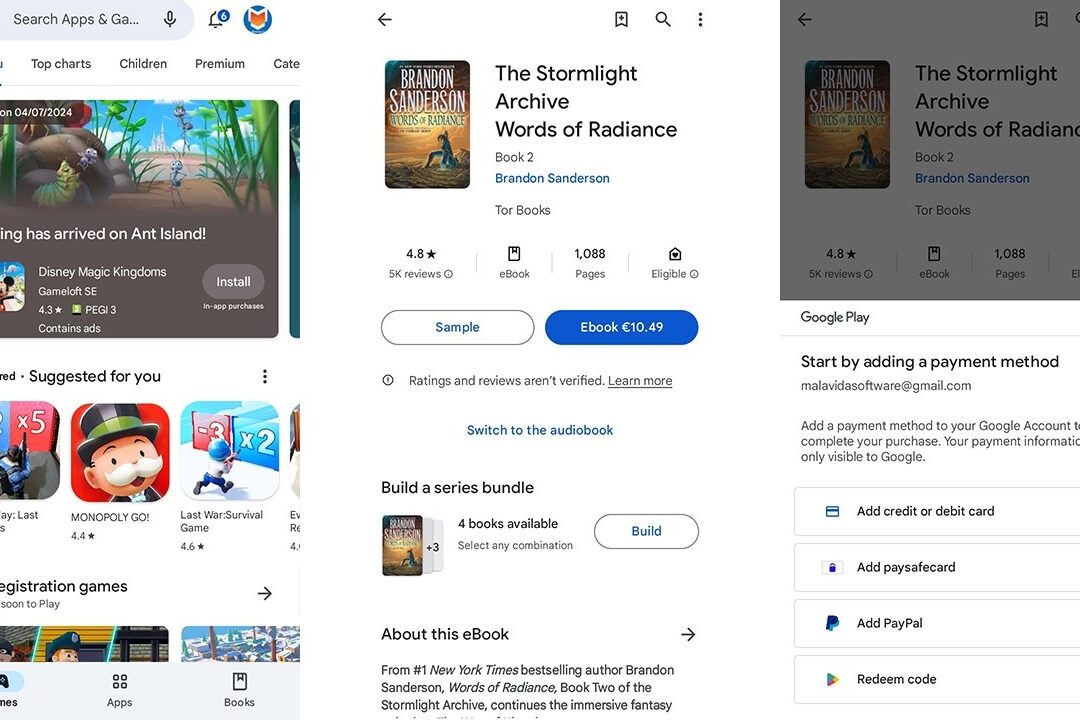Tap the 5K reviews info icon
This screenshot has height=720, width=1080.
coord(448,274)
